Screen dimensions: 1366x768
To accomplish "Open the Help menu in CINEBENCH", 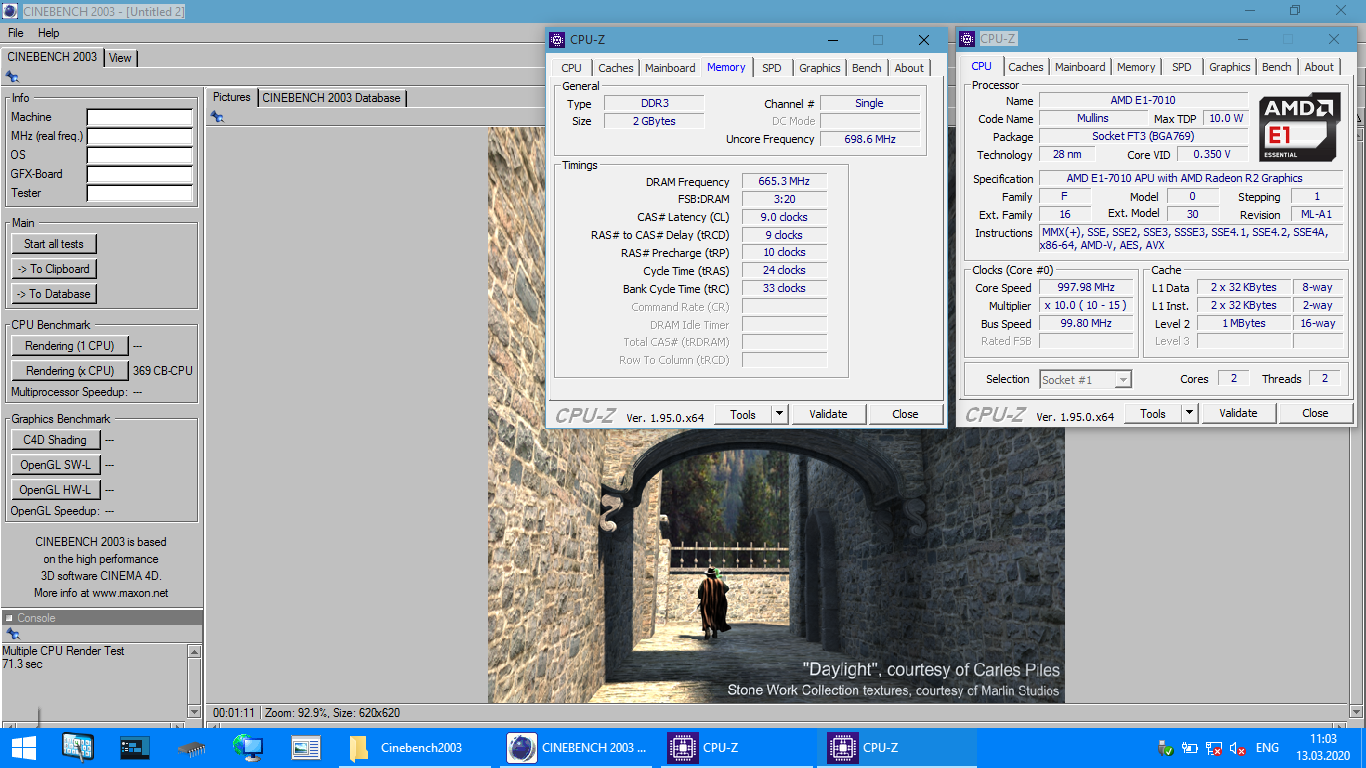I will point(48,33).
